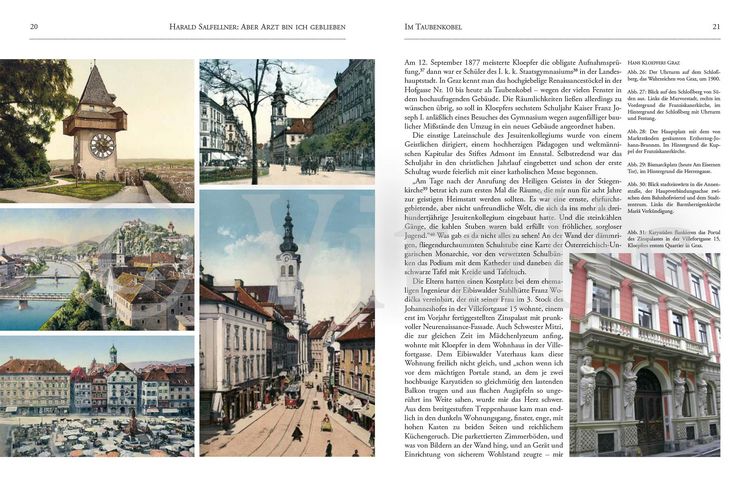This screenshot has height=499, width=750.
Task: Click quote starting "Am Tage nach der Anrufung"
Action: click(x=513, y=226)
